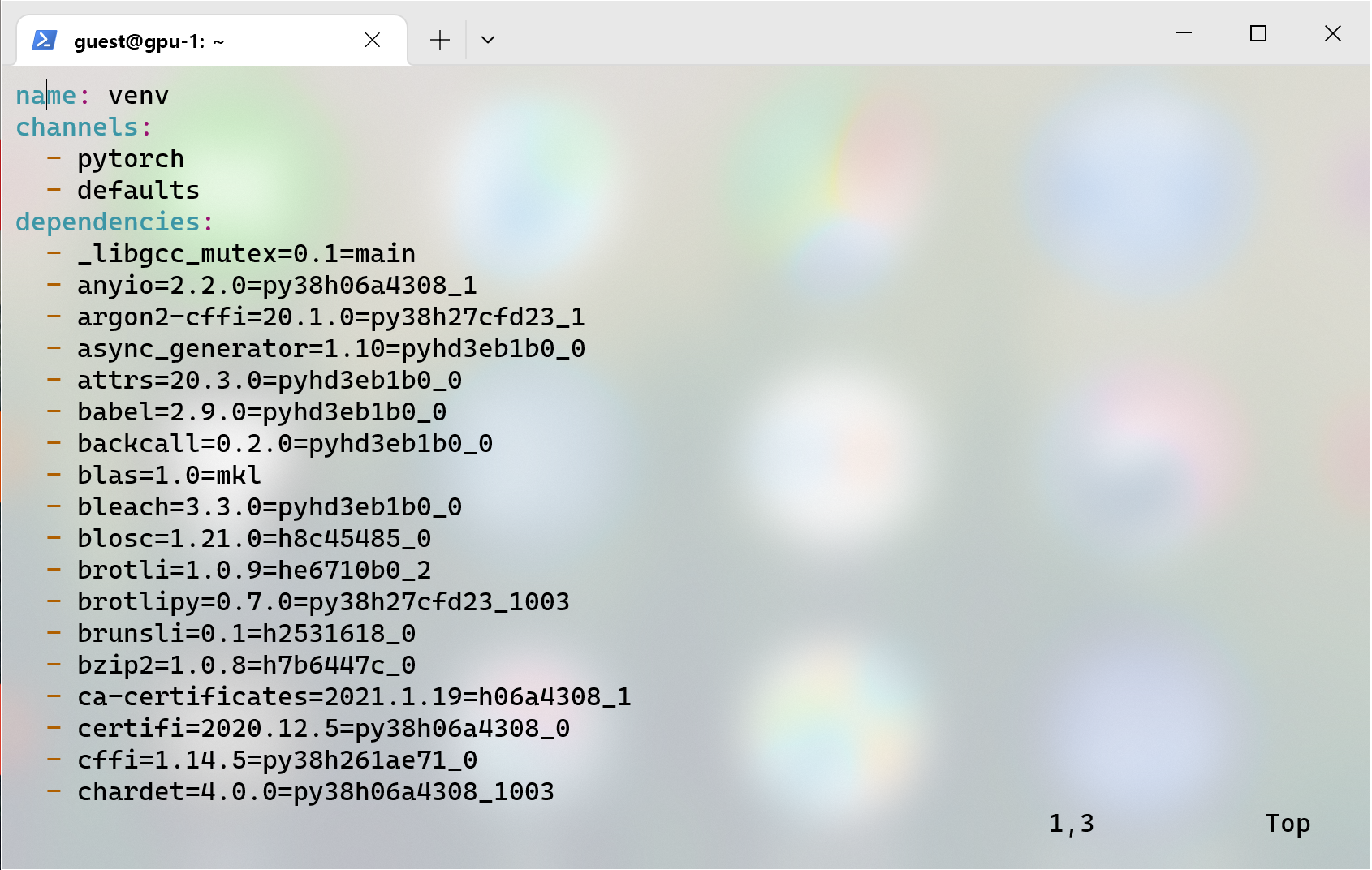Click the 'backcall=0.2.0' dependency line
The image size is (1372, 870).
coord(285,444)
